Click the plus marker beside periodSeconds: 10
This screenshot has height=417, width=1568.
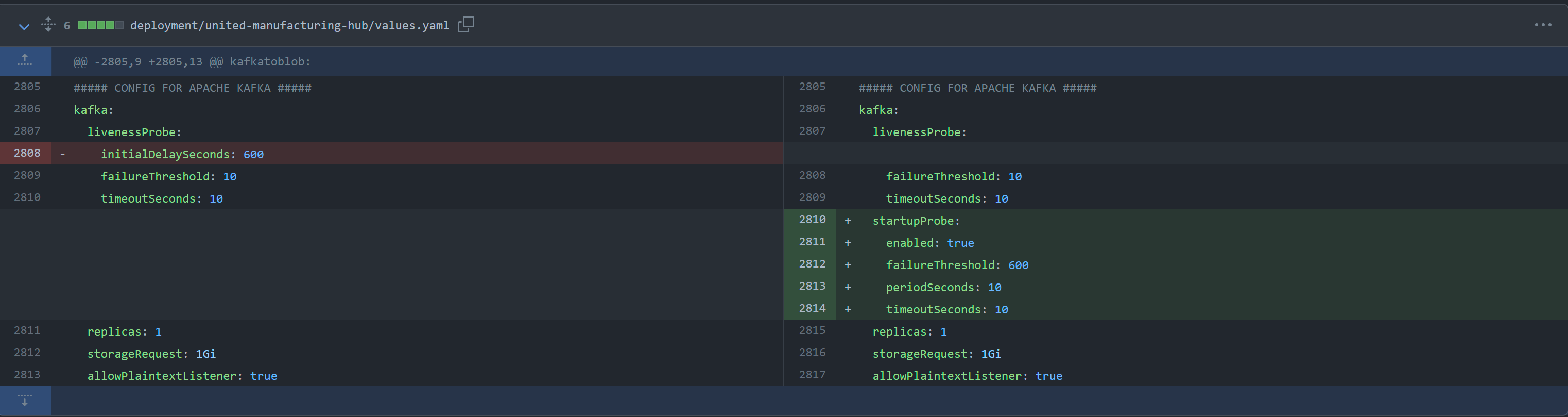[847, 287]
